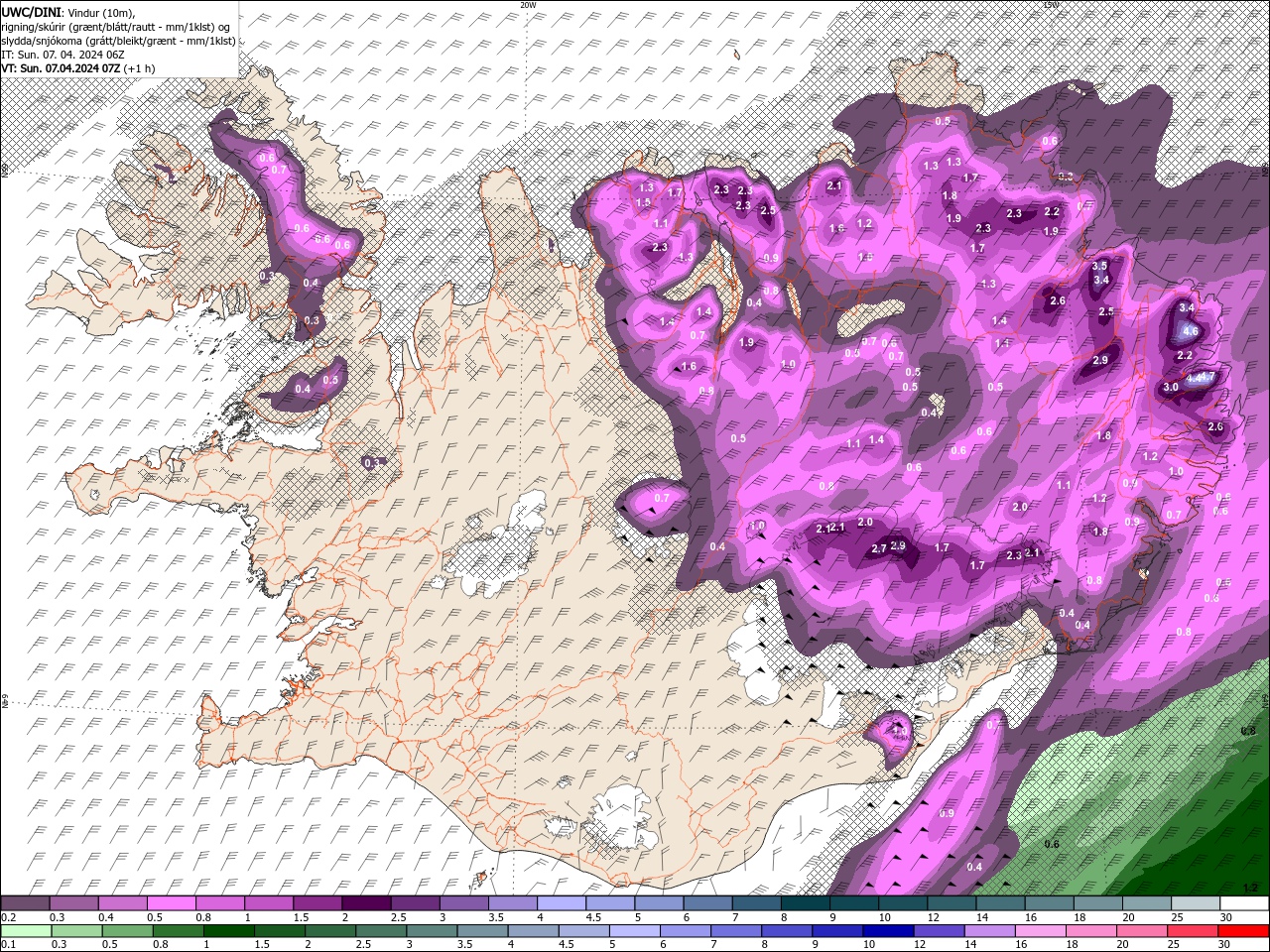
Task: Pick the 8–9 dark teal swatch in the snow legend
Action: coord(804,903)
